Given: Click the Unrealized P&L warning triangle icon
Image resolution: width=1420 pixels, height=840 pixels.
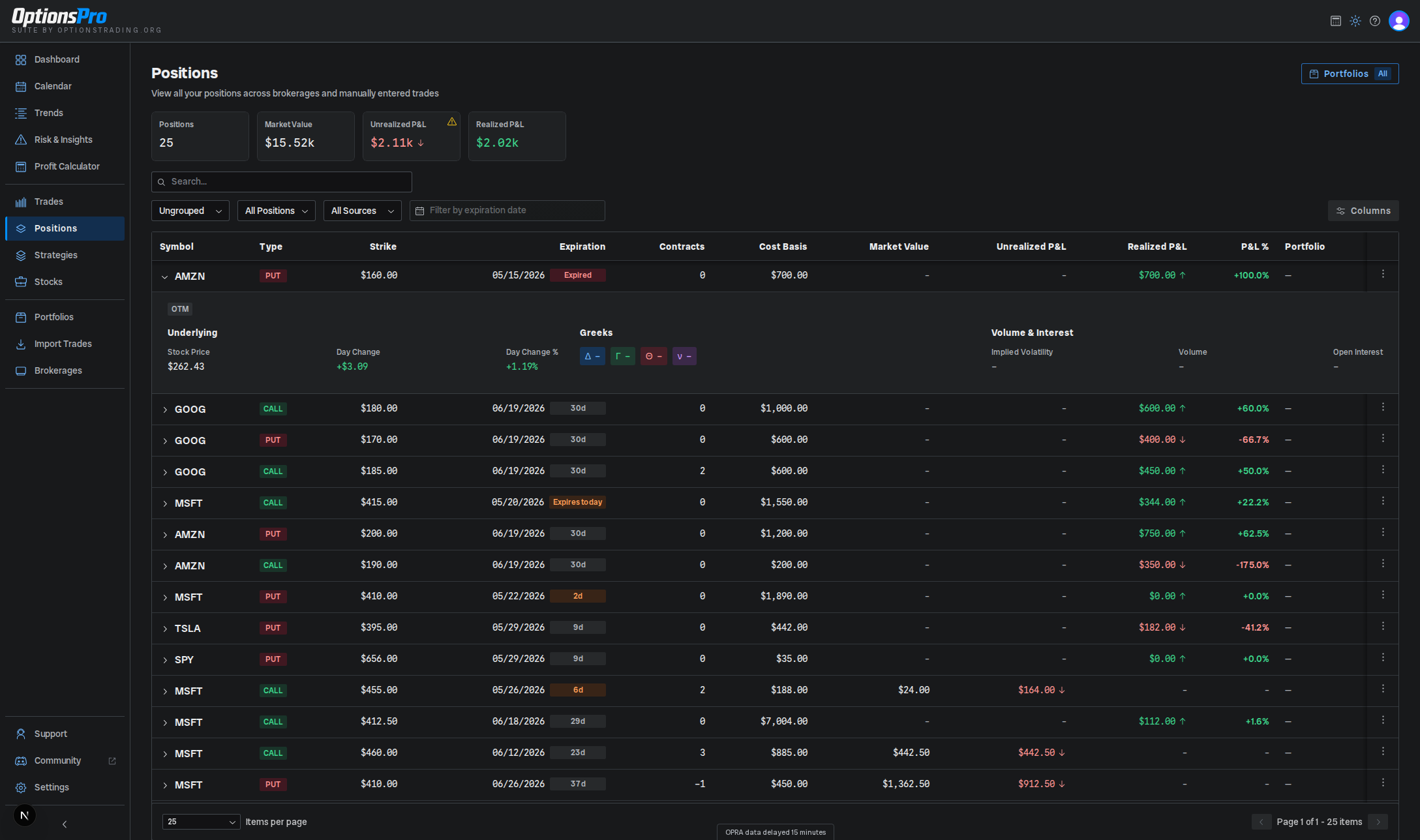Looking at the screenshot, I should coord(452,122).
